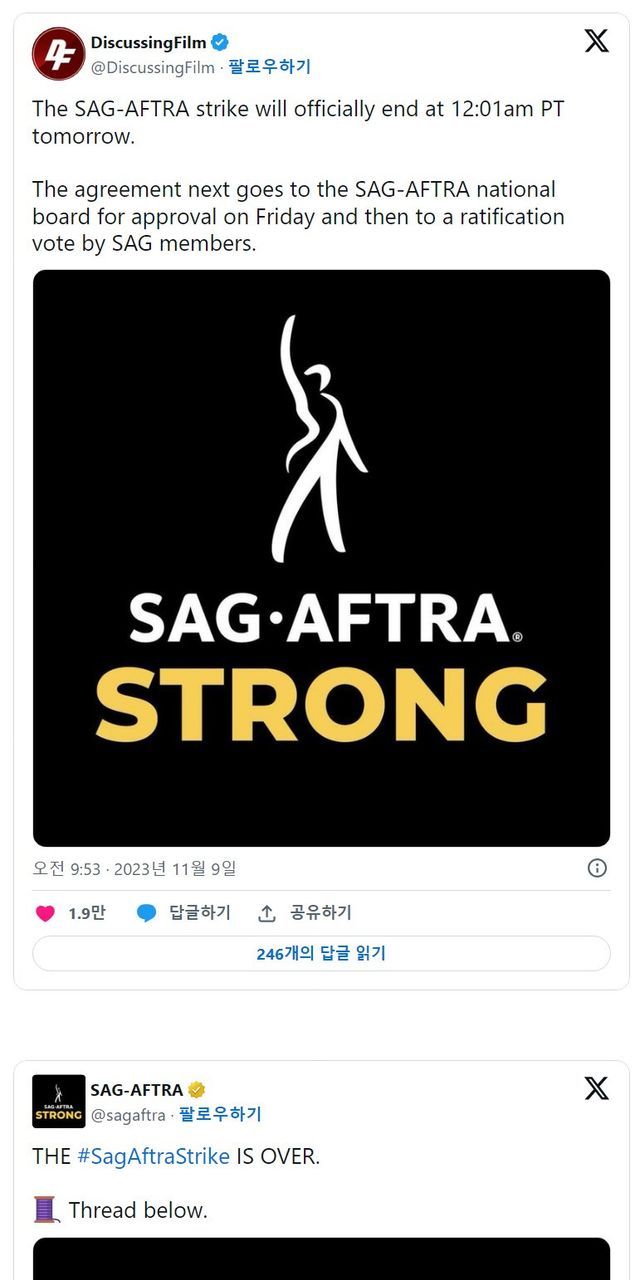Follow DiscussingFilm via the 팔로우하기 link
The image size is (640, 1280).
269,67
